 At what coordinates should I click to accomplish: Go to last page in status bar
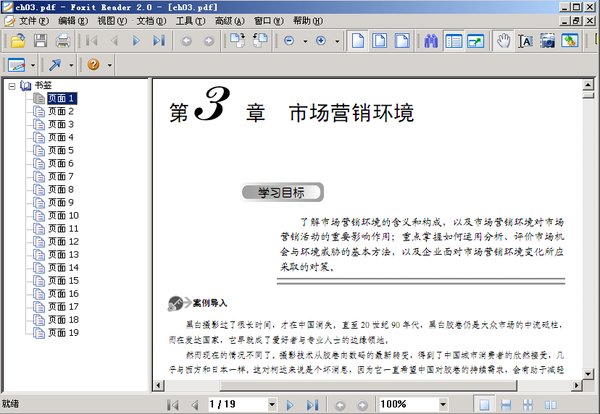(312, 404)
